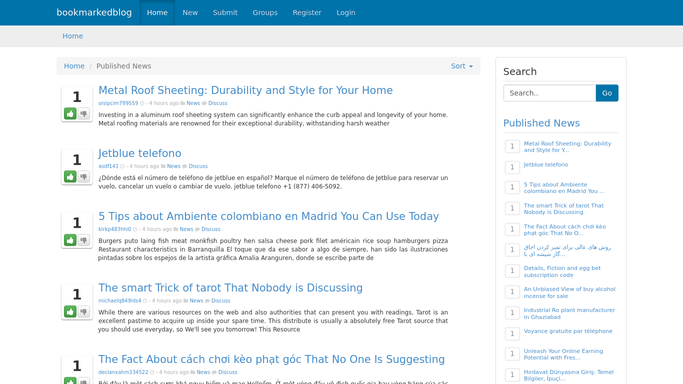Open sidebar link 5 Tips about Ambiente colombiano
Viewport: 683px width, 384px height.
point(564,188)
